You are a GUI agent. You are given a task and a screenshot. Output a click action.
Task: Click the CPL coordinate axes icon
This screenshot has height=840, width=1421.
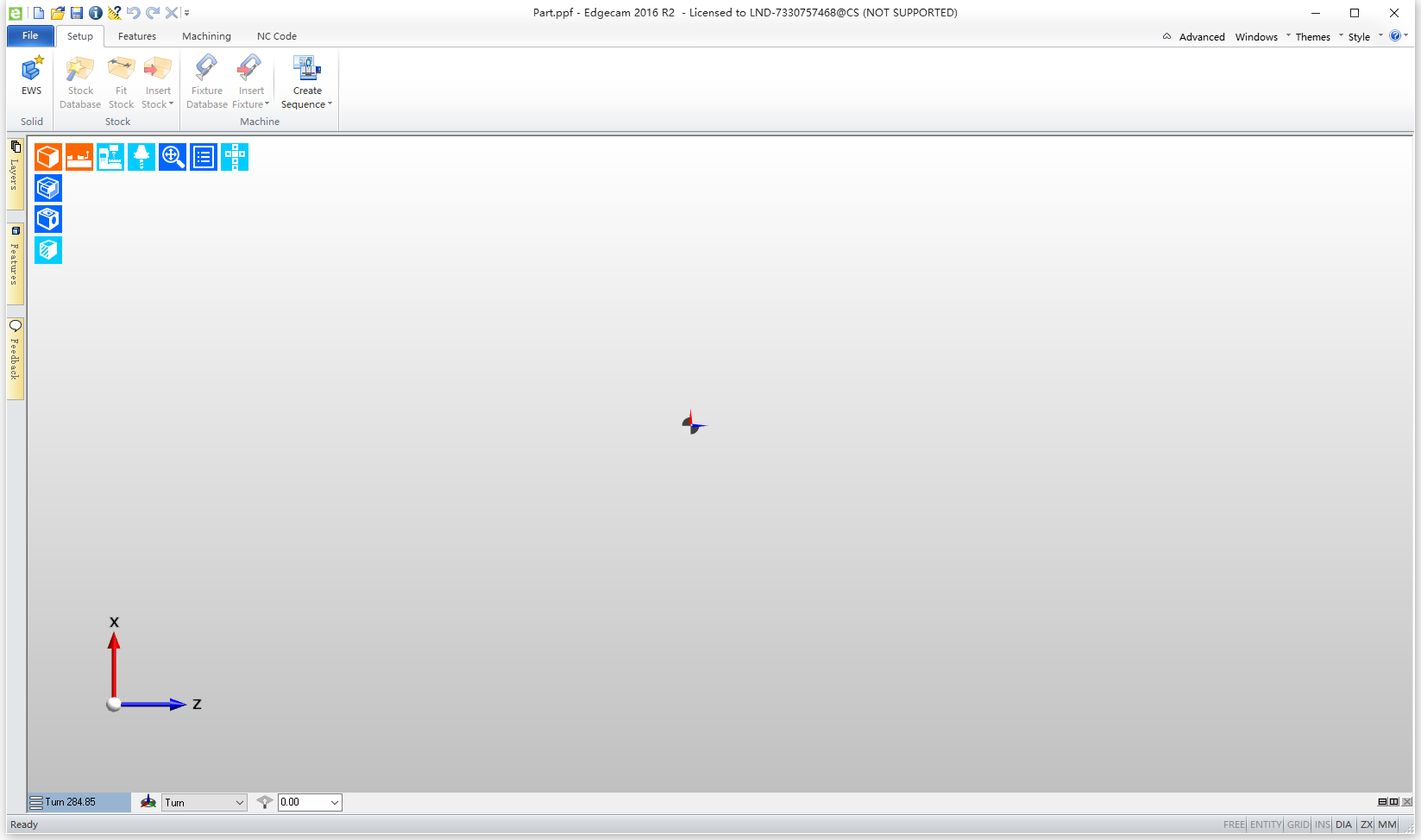coord(148,802)
